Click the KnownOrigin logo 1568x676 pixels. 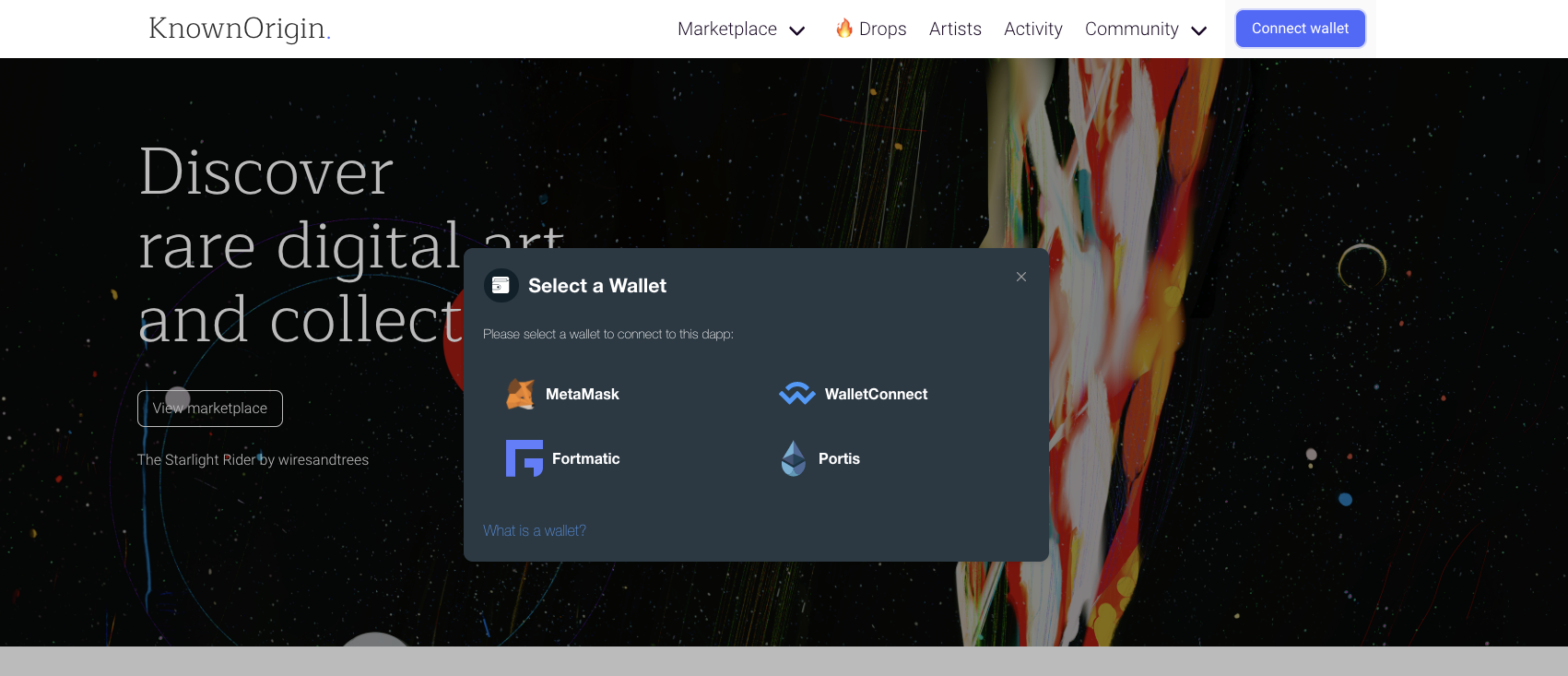tap(240, 29)
